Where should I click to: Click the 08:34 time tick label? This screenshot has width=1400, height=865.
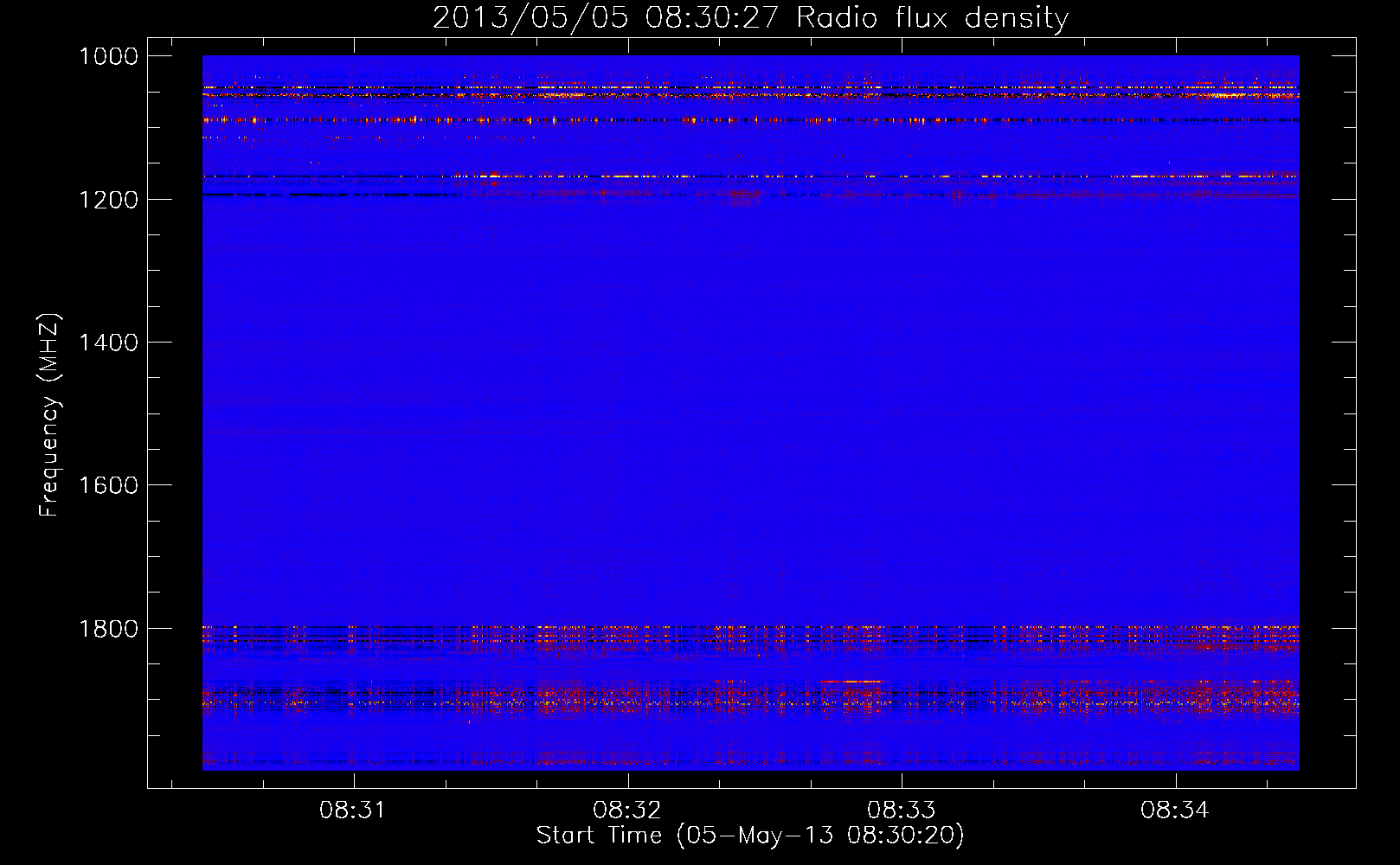[1174, 811]
